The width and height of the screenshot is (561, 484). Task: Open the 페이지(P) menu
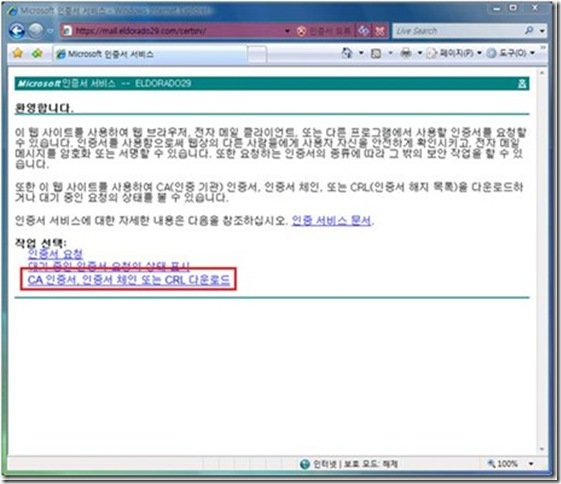coord(454,53)
